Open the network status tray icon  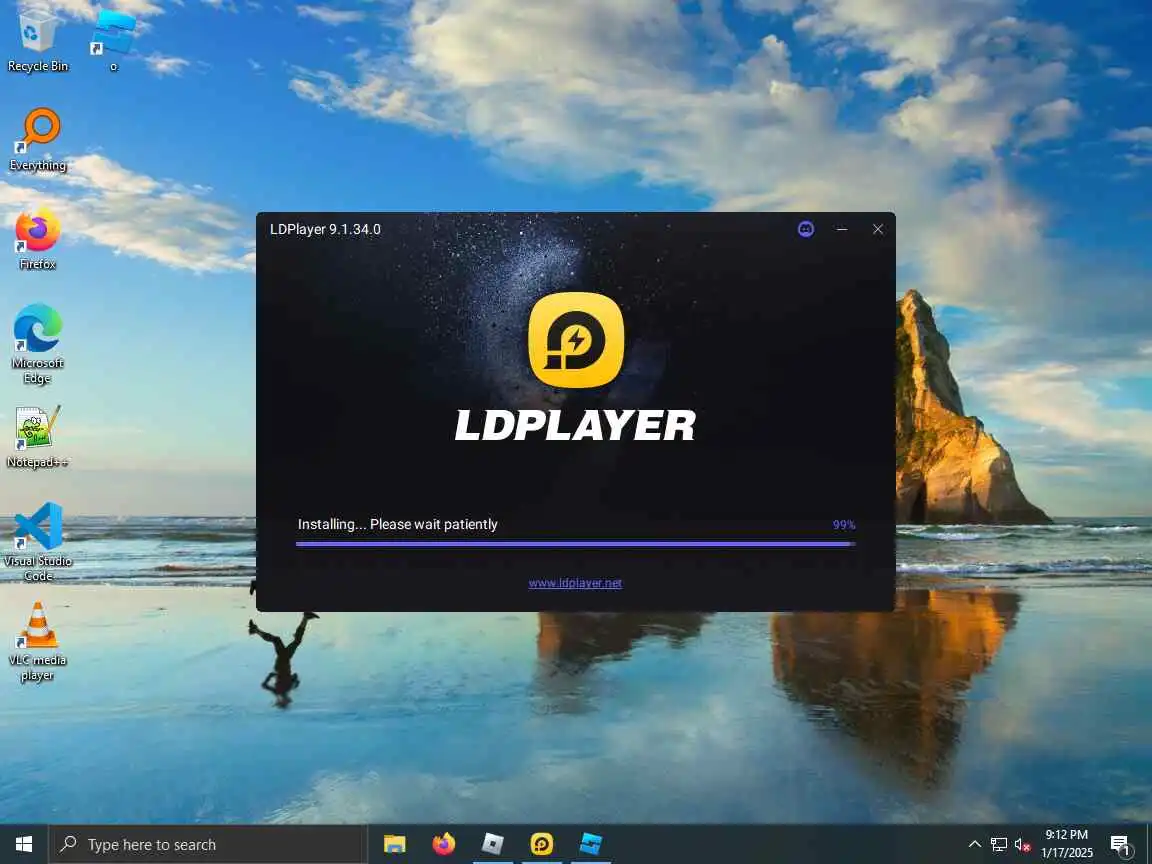tap(998, 844)
